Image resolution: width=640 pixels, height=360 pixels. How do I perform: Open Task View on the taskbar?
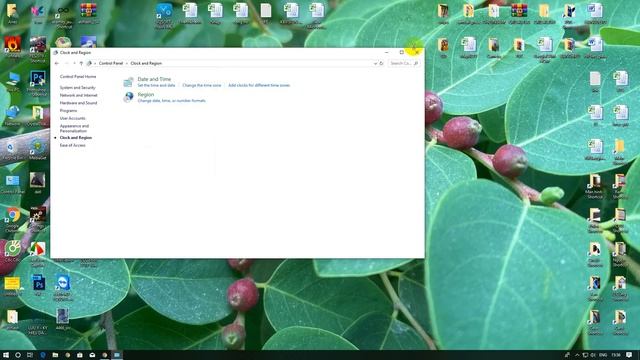[30, 355]
